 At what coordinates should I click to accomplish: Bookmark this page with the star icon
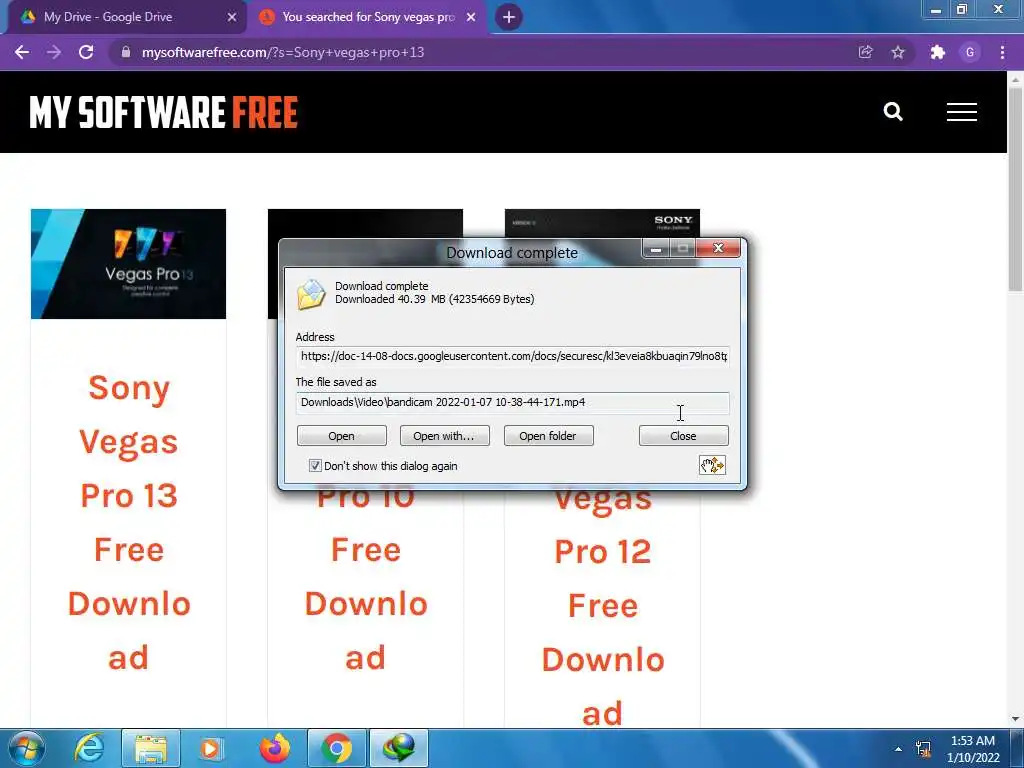[898, 52]
